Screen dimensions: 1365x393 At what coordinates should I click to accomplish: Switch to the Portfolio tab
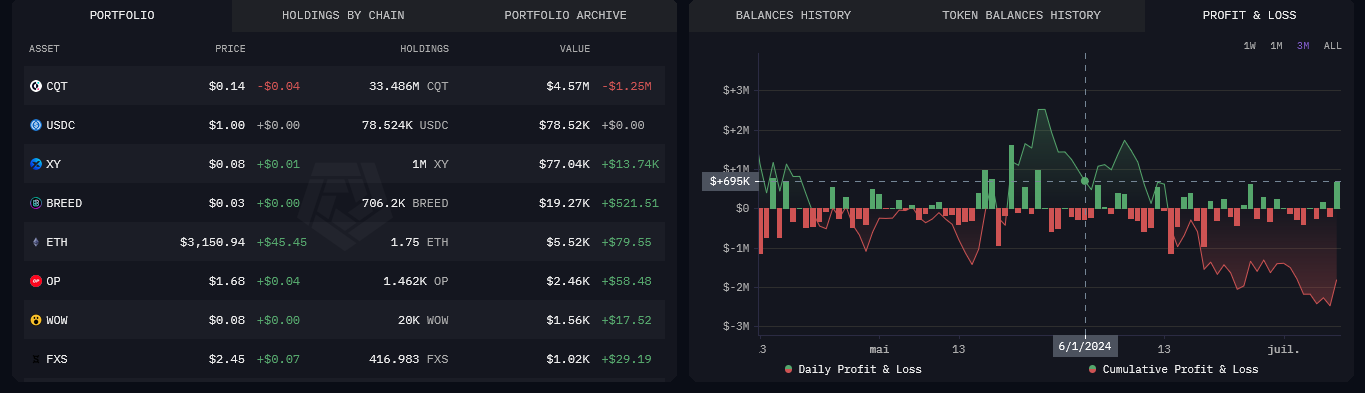click(x=122, y=16)
